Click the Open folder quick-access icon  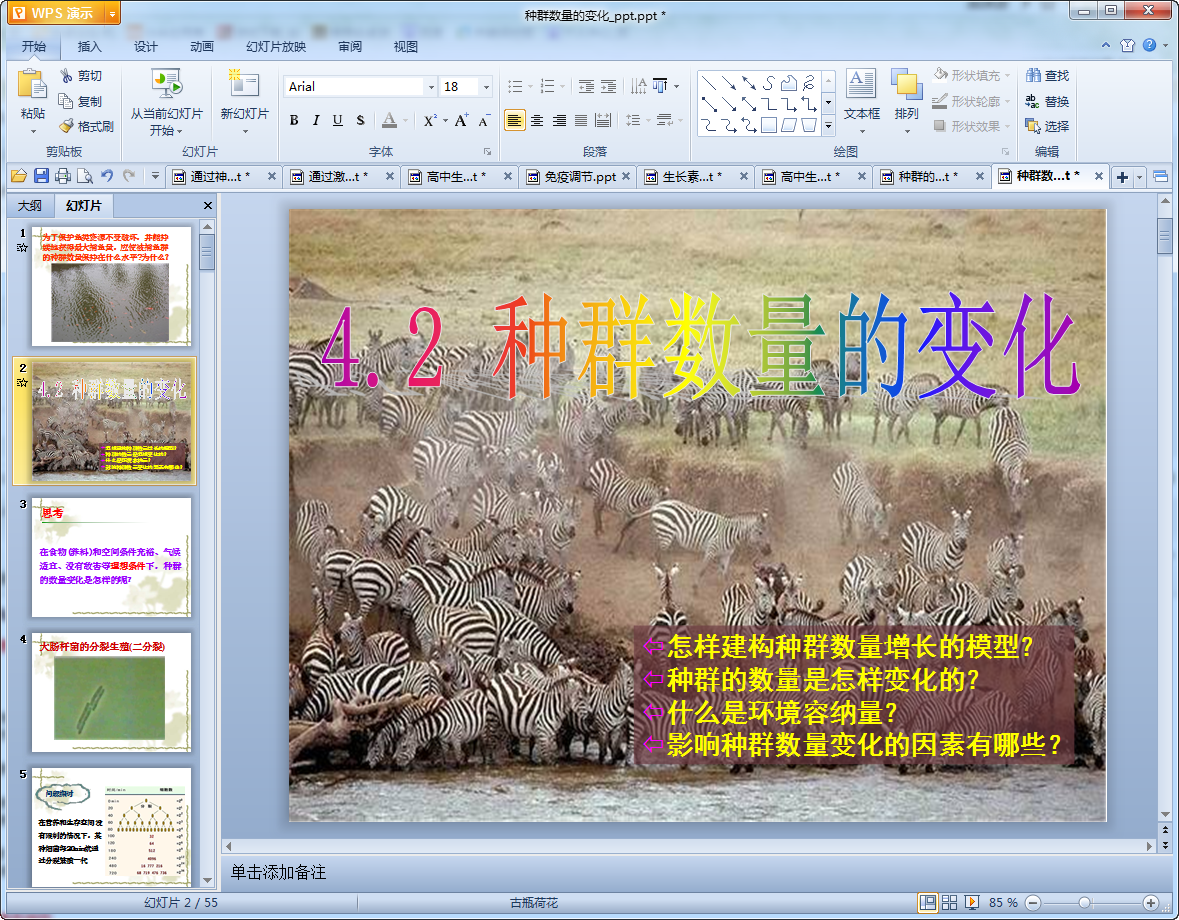pos(19,176)
